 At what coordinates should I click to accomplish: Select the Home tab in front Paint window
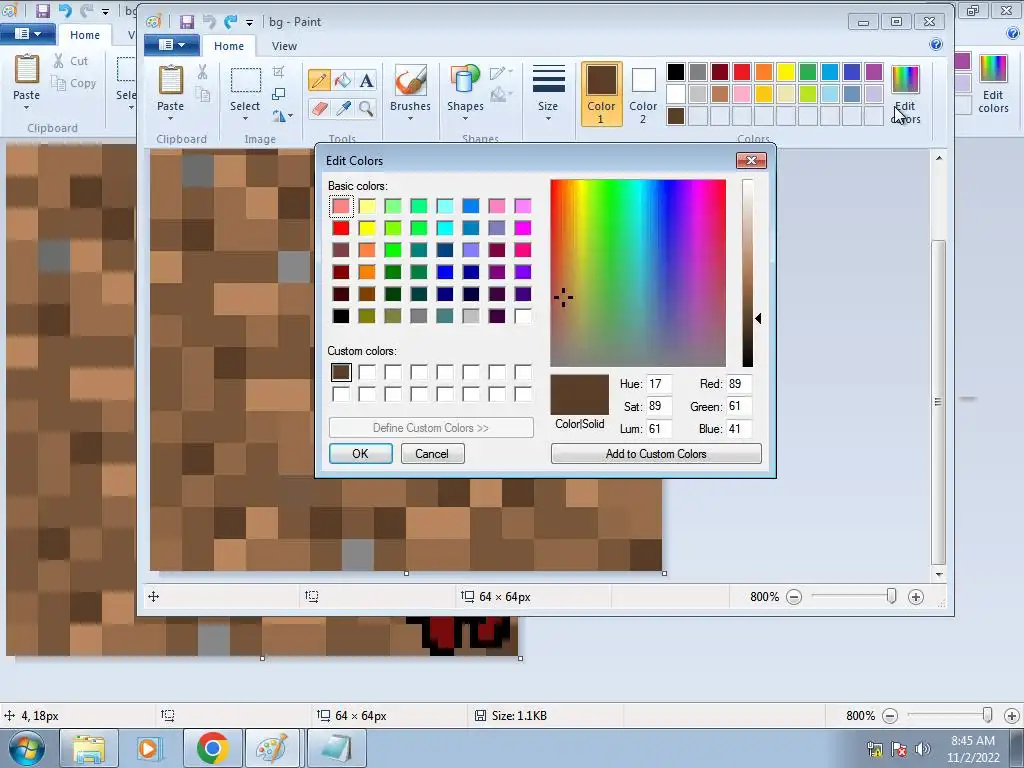coord(229,46)
